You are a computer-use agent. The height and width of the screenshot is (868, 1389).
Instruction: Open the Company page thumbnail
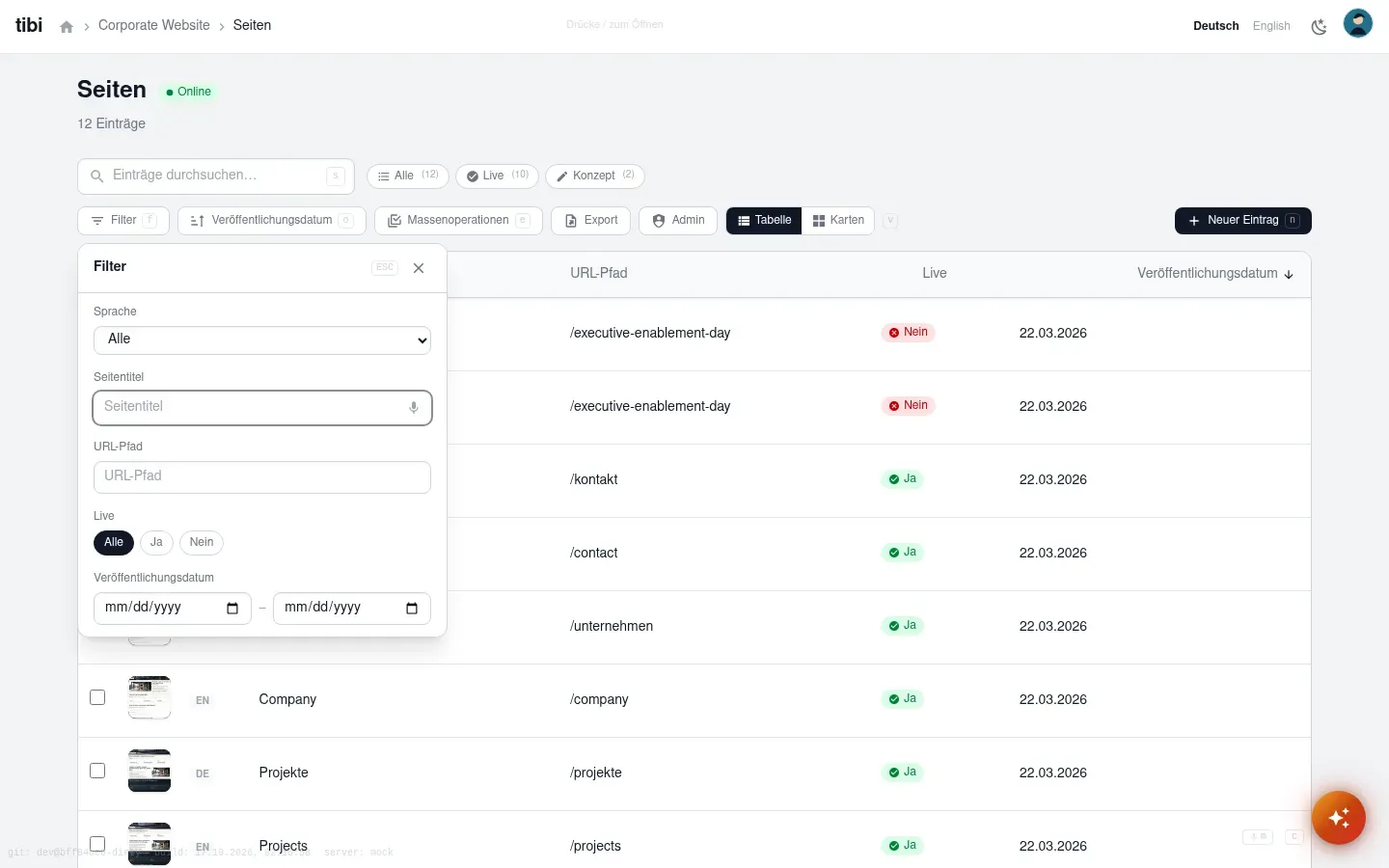[x=150, y=697]
